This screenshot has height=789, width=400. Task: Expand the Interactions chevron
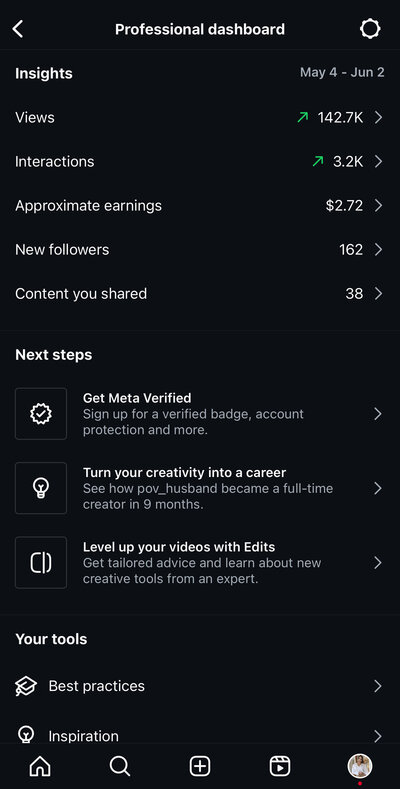pos(378,162)
